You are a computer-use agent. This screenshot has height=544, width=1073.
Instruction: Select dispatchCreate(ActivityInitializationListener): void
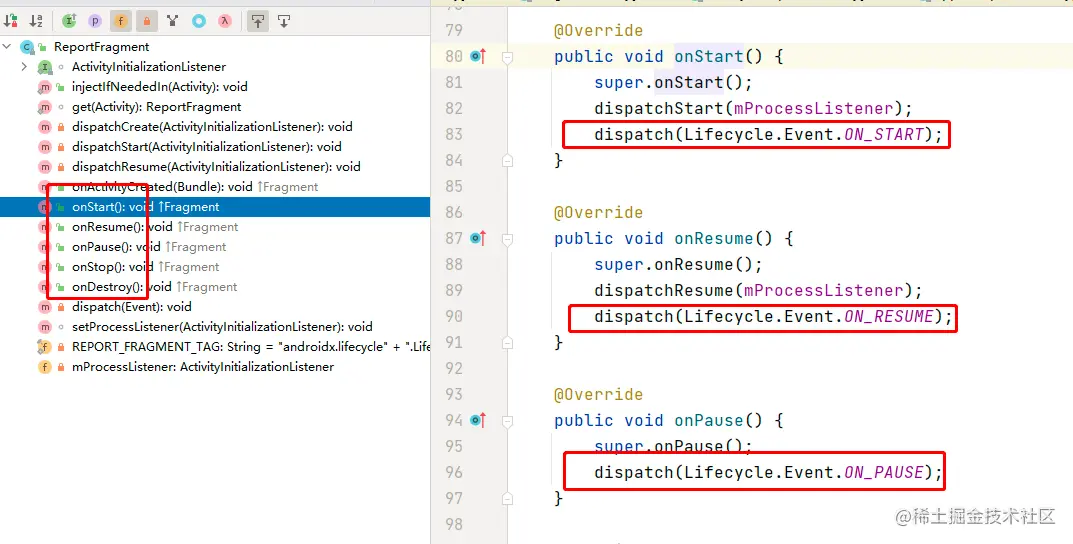pos(212,127)
